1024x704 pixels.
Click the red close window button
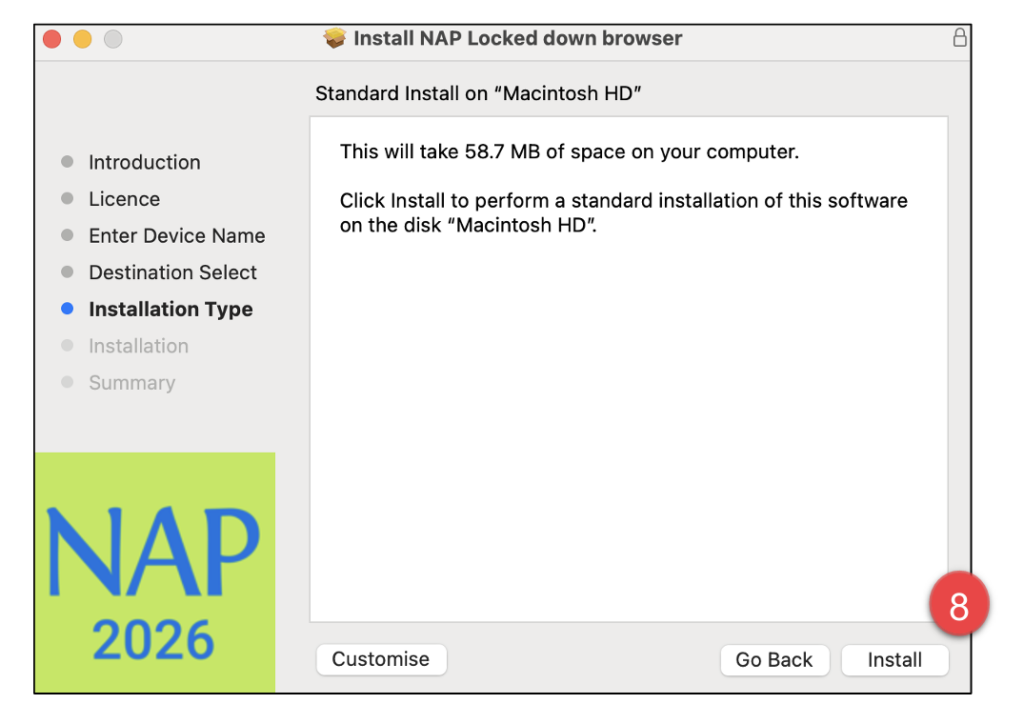pyautogui.click(x=53, y=39)
